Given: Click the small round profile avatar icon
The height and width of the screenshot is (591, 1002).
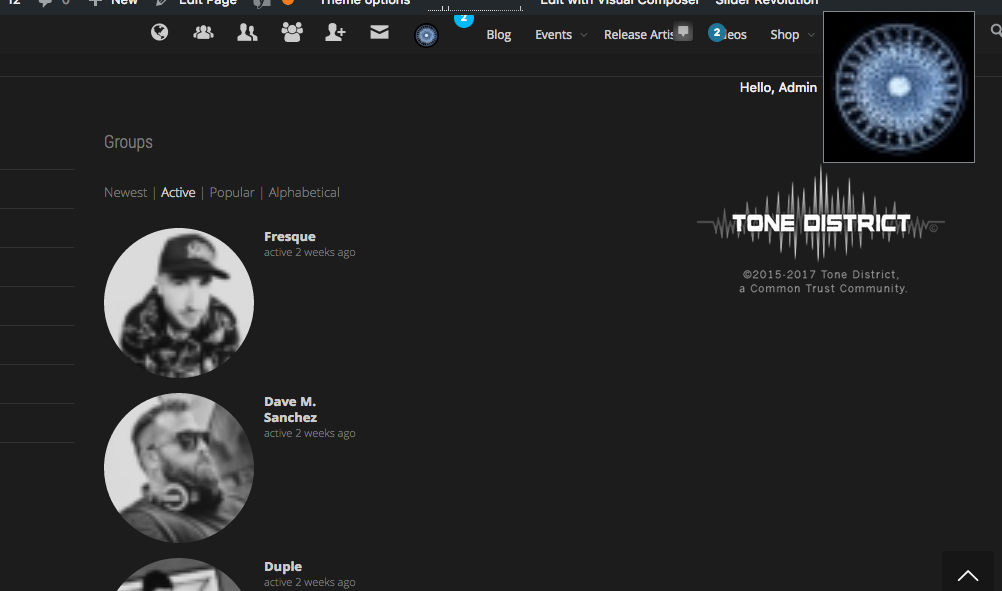Looking at the screenshot, I should [426, 35].
